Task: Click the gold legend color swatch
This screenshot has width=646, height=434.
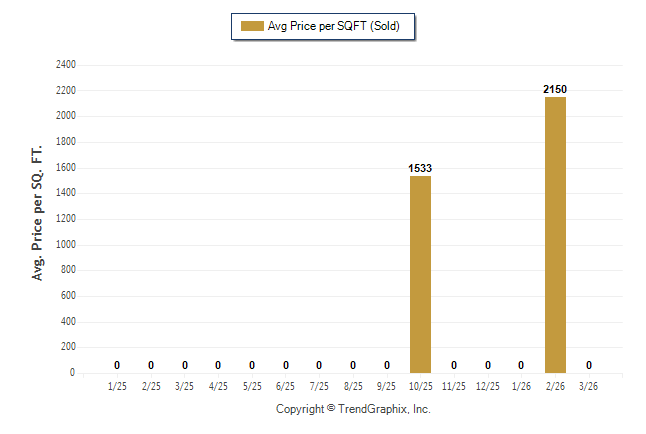Action: [x=251, y=26]
